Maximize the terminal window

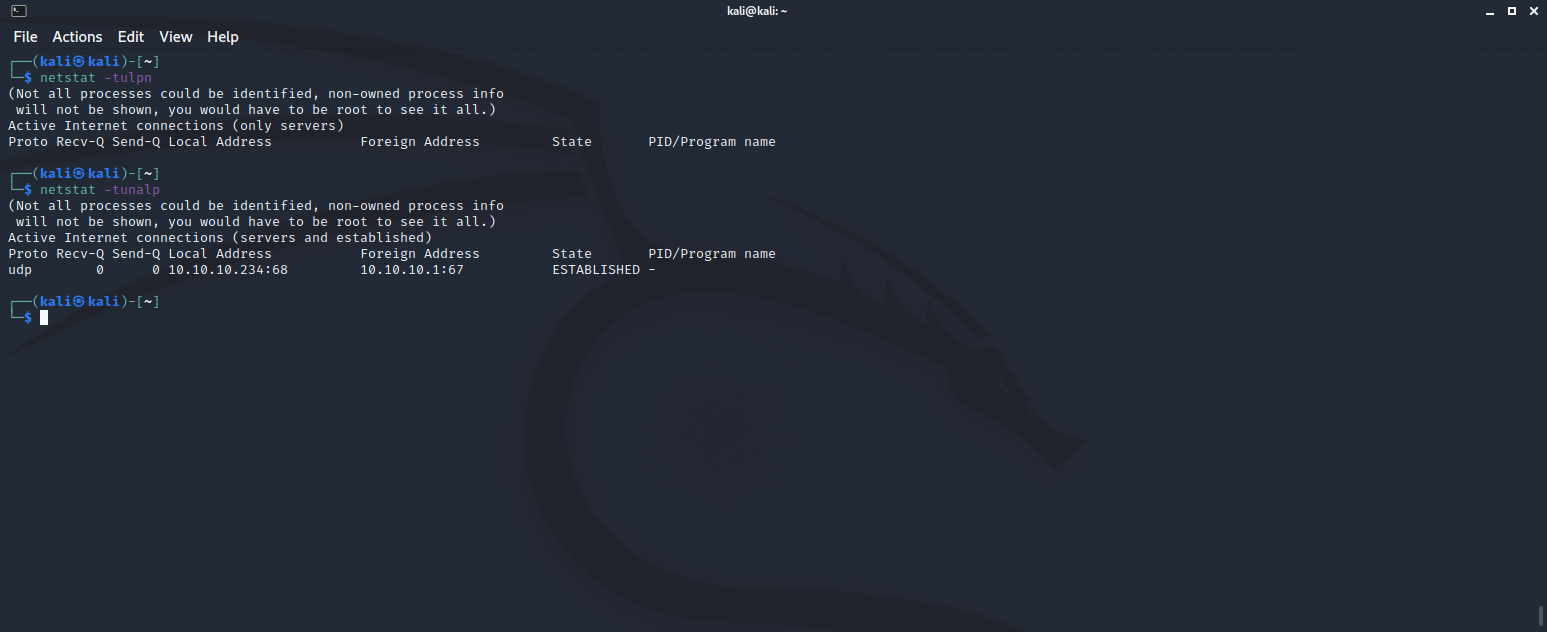(1512, 10)
